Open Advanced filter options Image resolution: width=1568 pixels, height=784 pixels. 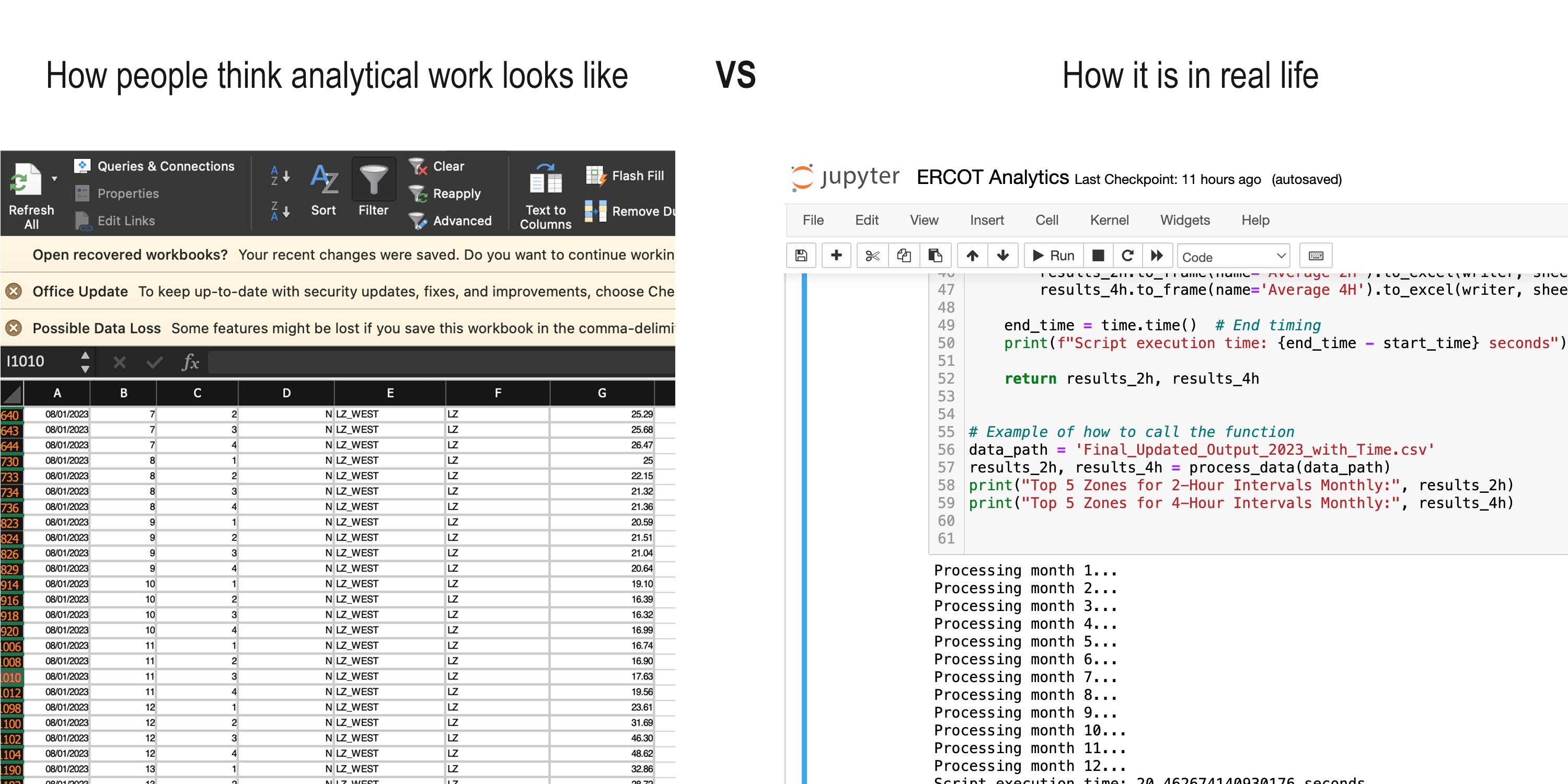pos(450,221)
